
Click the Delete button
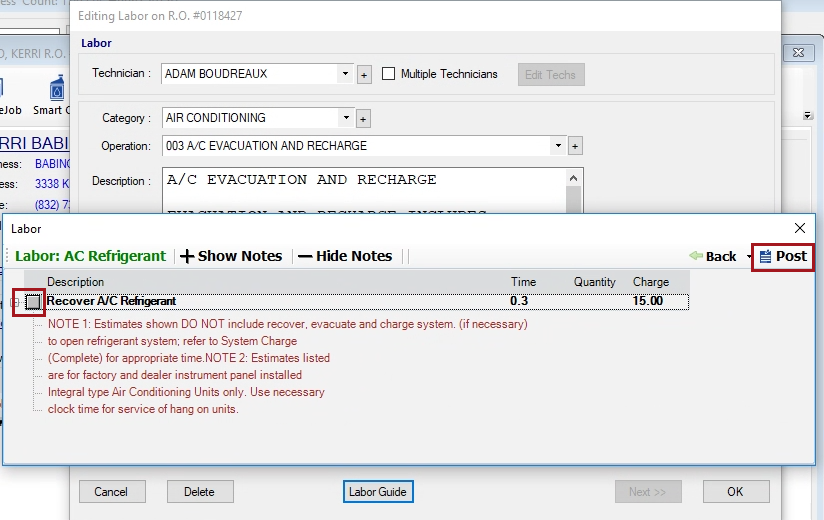[x=200, y=492]
